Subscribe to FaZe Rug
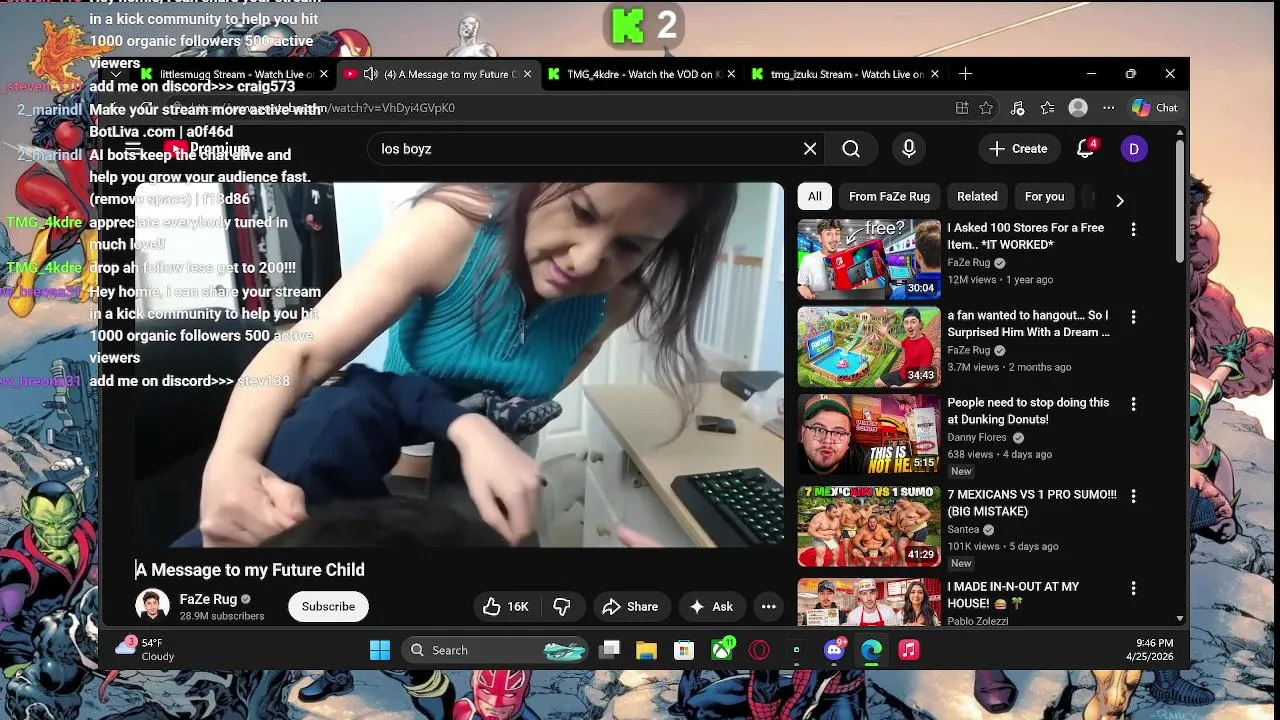This screenshot has height=720, width=1280. point(328,606)
